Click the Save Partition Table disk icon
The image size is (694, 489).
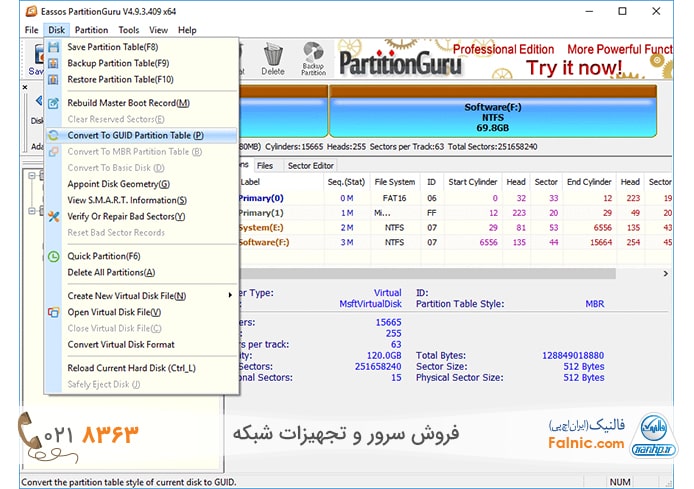point(54,46)
